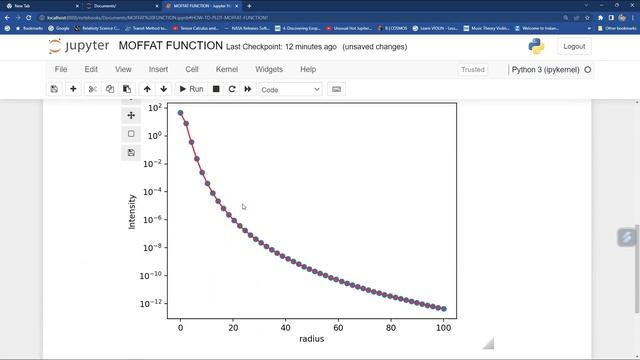Run the current cell
Screen dimensions: 640x360
tap(191, 89)
